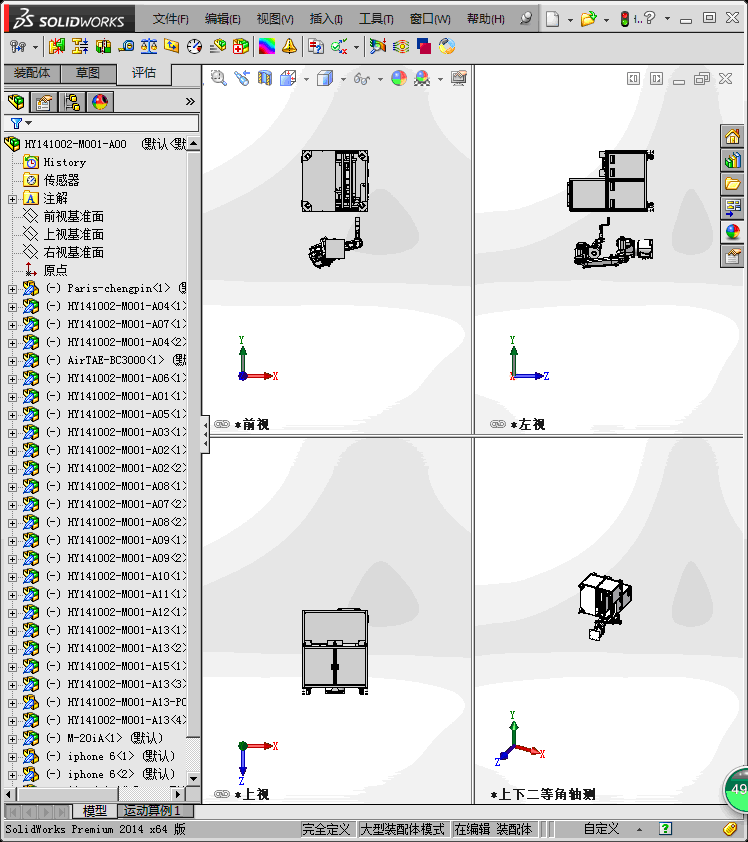Screen dimensions: 748x842
Task: Open the Custom Properties task pane
Action: 733,256
